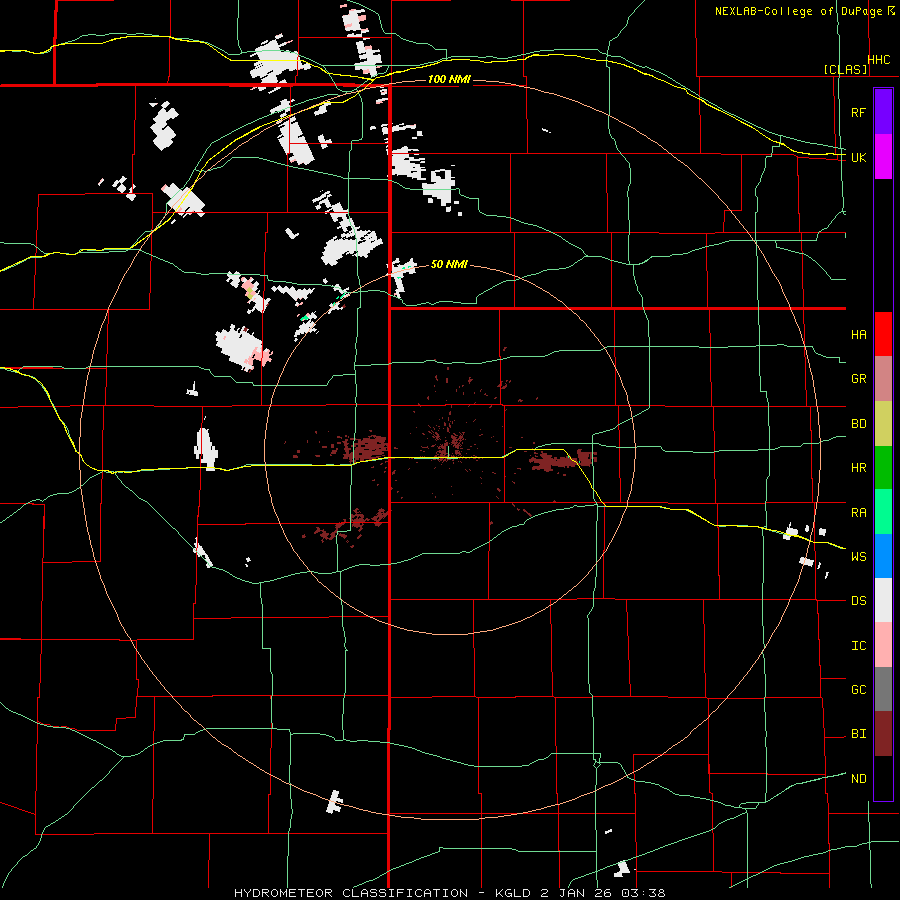
Task: Click the DS legend label
Action: (x=858, y=601)
